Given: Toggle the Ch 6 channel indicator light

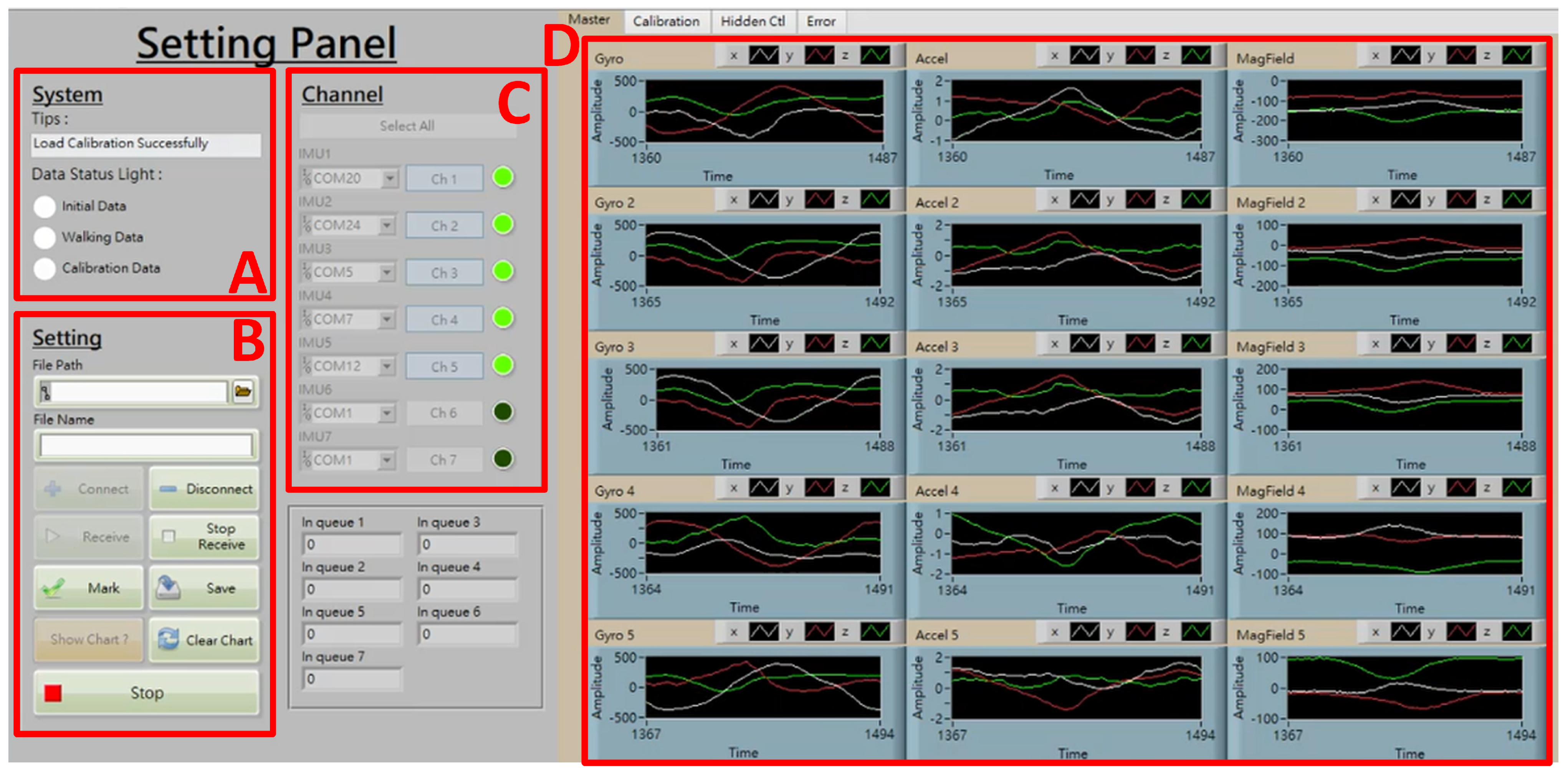Looking at the screenshot, I should [503, 412].
